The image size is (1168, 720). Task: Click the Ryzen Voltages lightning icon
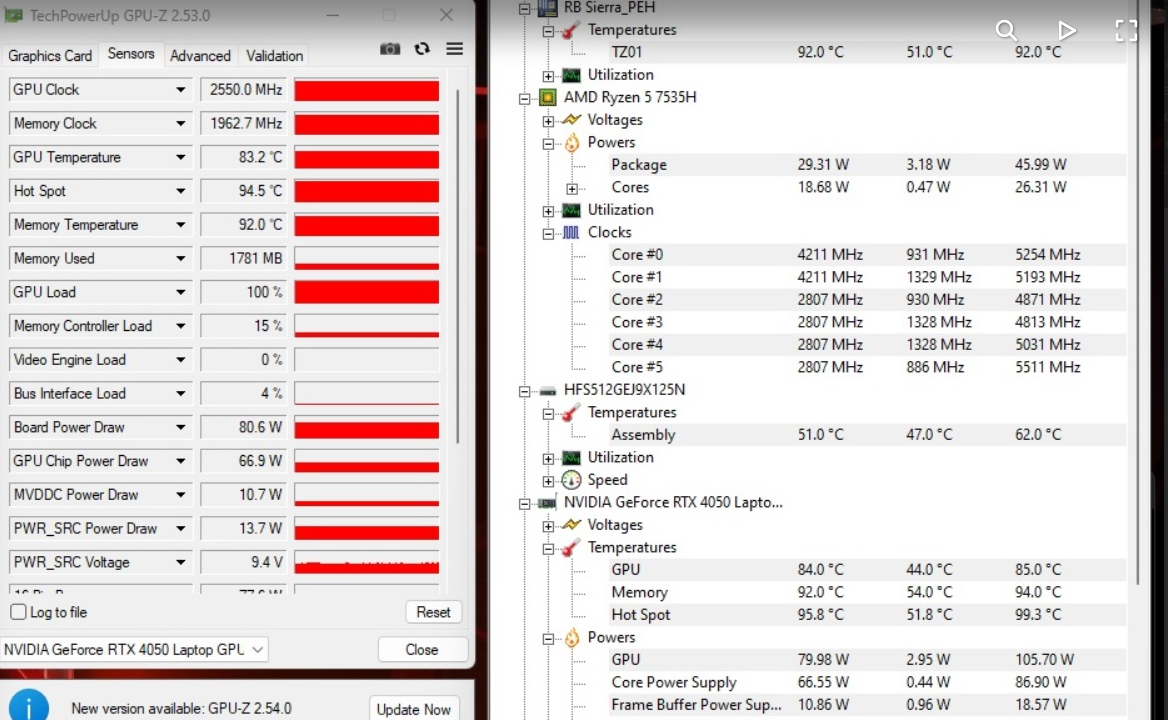pos(571,120)
